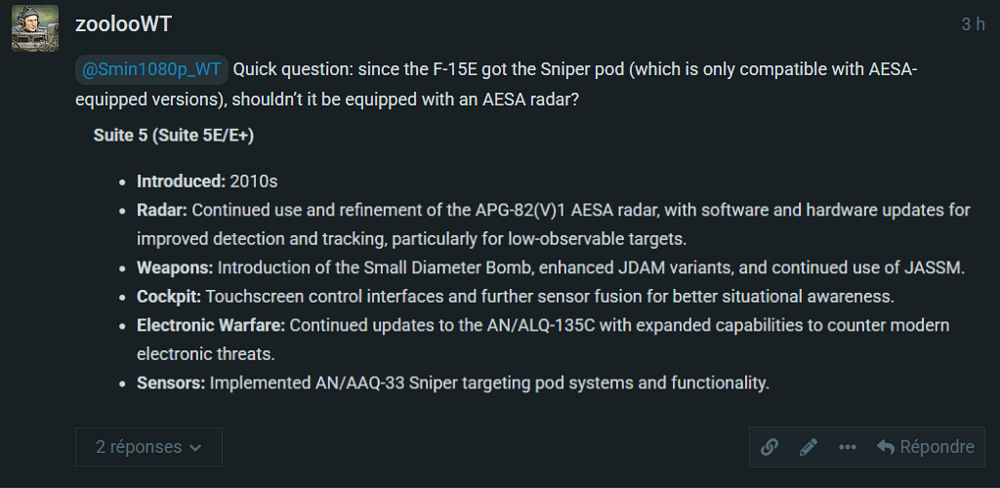Click the 'Suite 5 (Suite 5E/E+)' heading
1000x488 pixels.
[173, 136]
